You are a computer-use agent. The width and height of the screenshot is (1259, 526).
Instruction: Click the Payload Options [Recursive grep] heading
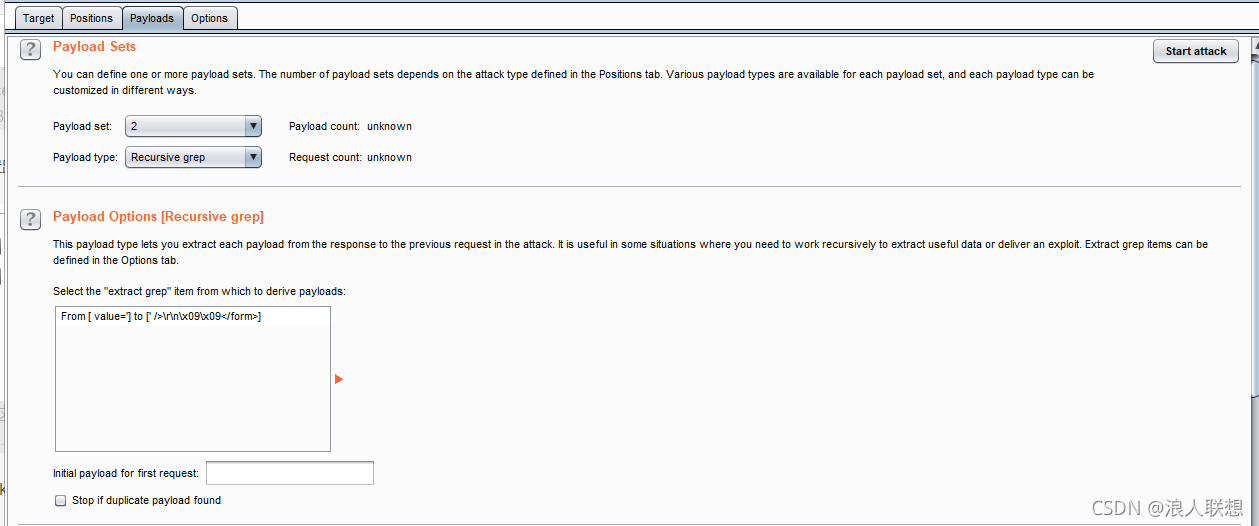pyautogui.click(x=158, y=217)
